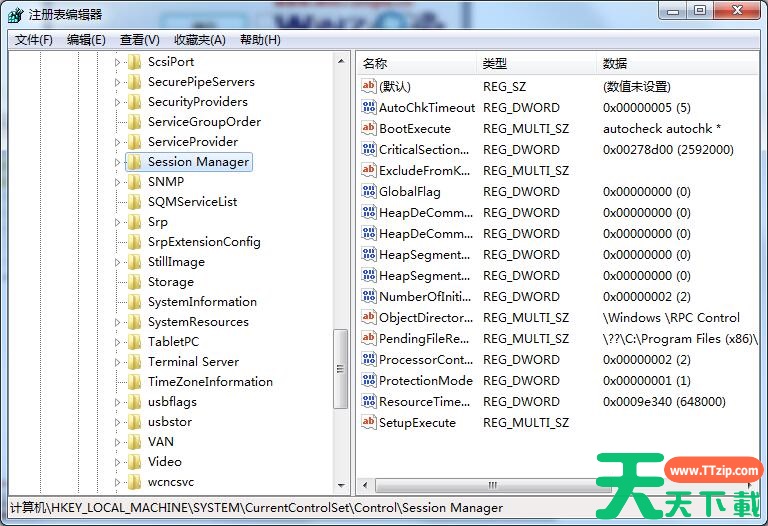The width and height of the screenshot is (768, 526).
Task: Click the values pane horizontal scrollbar thumb
Action: coord(493,485)
